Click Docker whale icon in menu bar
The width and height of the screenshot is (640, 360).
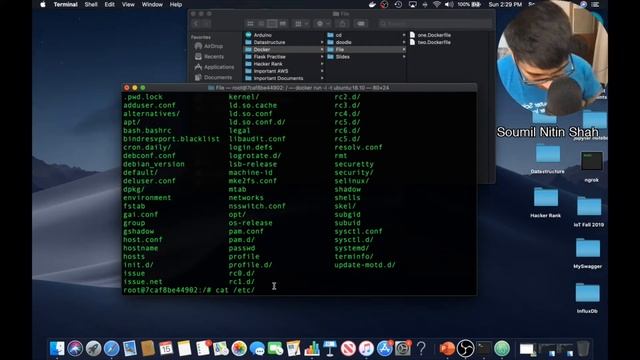(372, 4)
